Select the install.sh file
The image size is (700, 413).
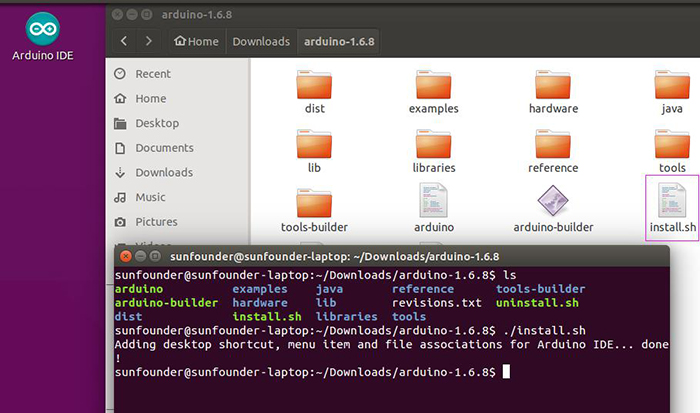672,208
